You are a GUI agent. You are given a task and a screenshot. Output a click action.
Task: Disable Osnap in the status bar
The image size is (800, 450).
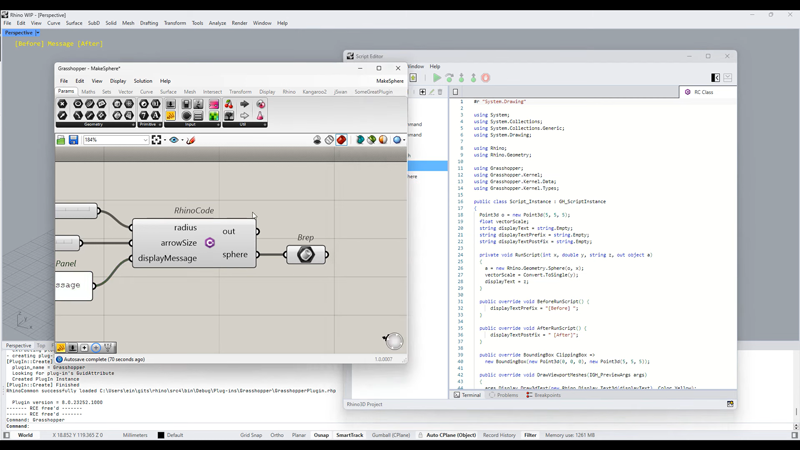point(321,435)
